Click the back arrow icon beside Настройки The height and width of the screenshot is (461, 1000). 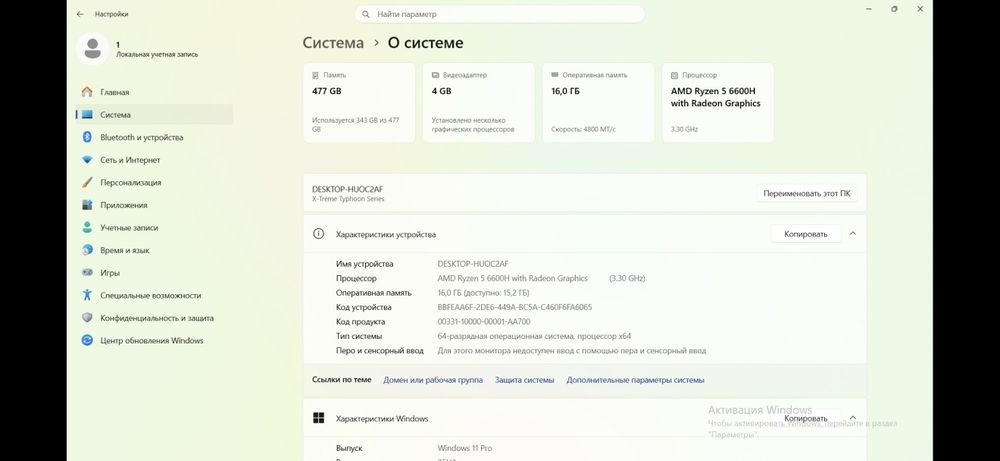[80, 14]
